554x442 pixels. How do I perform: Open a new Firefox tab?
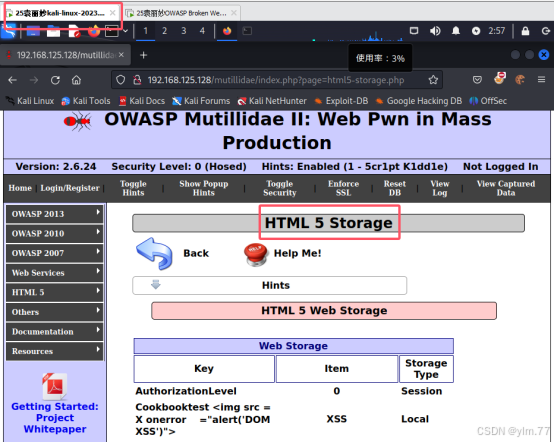(143, 55)
